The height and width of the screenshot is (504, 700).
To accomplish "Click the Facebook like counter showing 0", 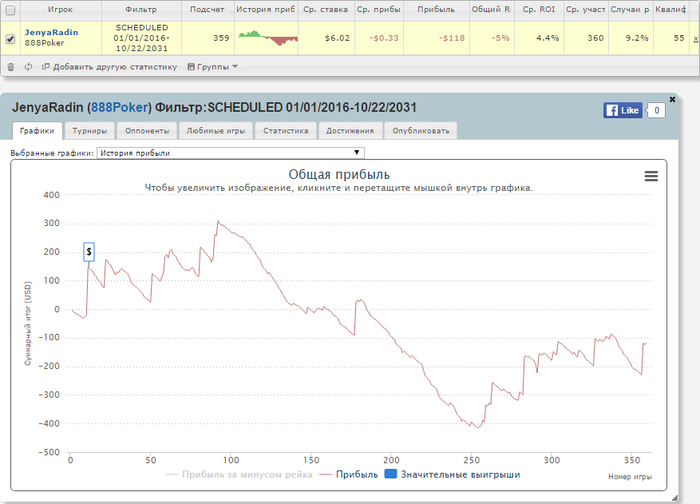I will click(x=656, y=110).
